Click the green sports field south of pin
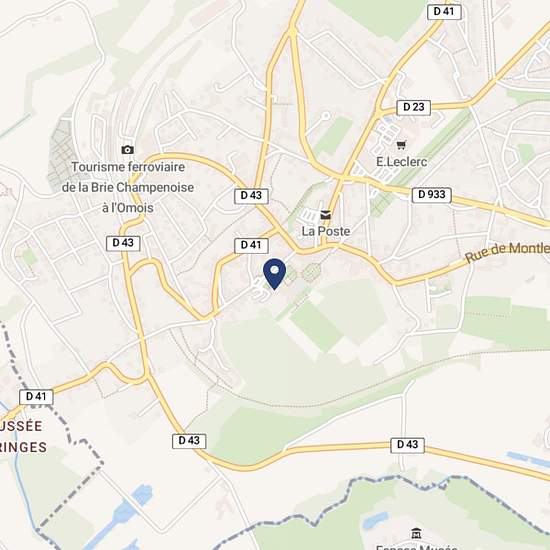The height and width of the screenshot is (550, 550). pyautogui.click(x=317, y=327)
